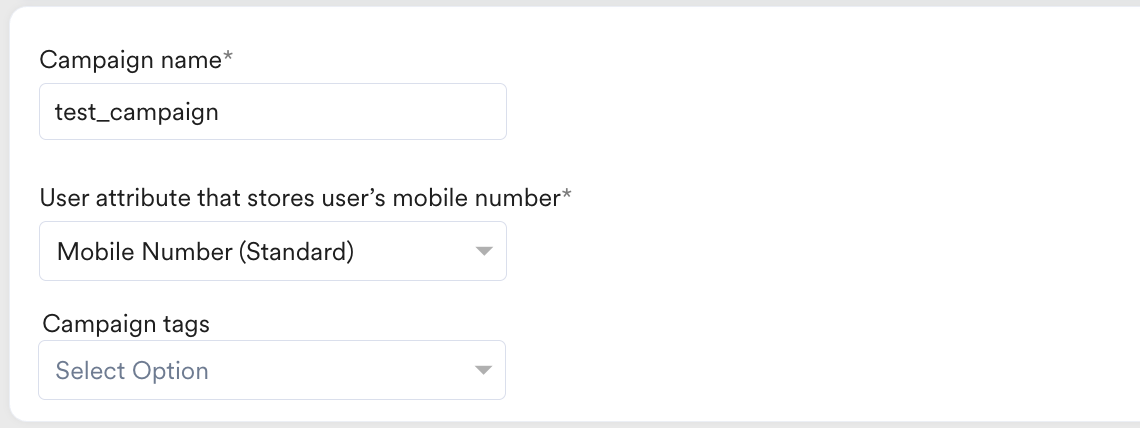Click the Campaign name input field
Viewport: 1140px width, 428px height.
pyautogui.click(x=272, y=112)
